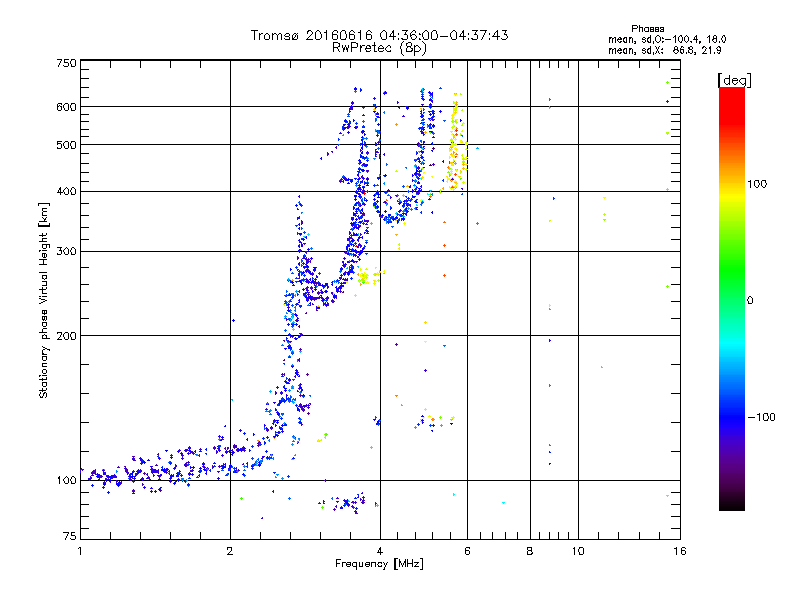The width and height of the screenshot is (800, 600).
Task: Click the colorbar tick label '100'
Action: [757, 184]
